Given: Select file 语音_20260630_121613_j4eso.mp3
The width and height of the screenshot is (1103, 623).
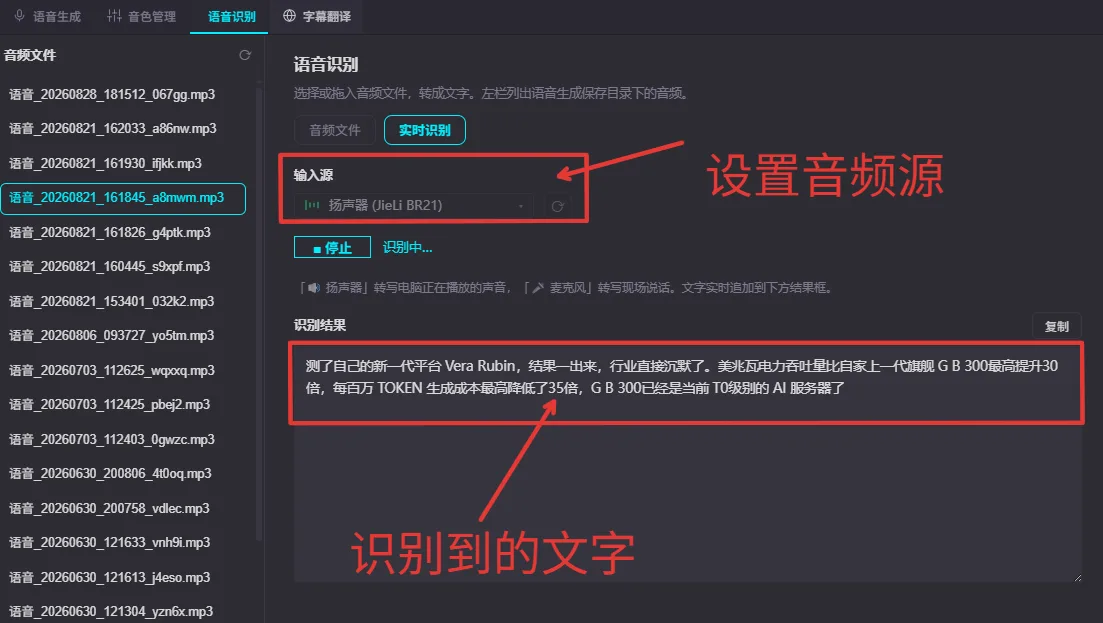Looking at the screenshot, I should coord(124,577).
